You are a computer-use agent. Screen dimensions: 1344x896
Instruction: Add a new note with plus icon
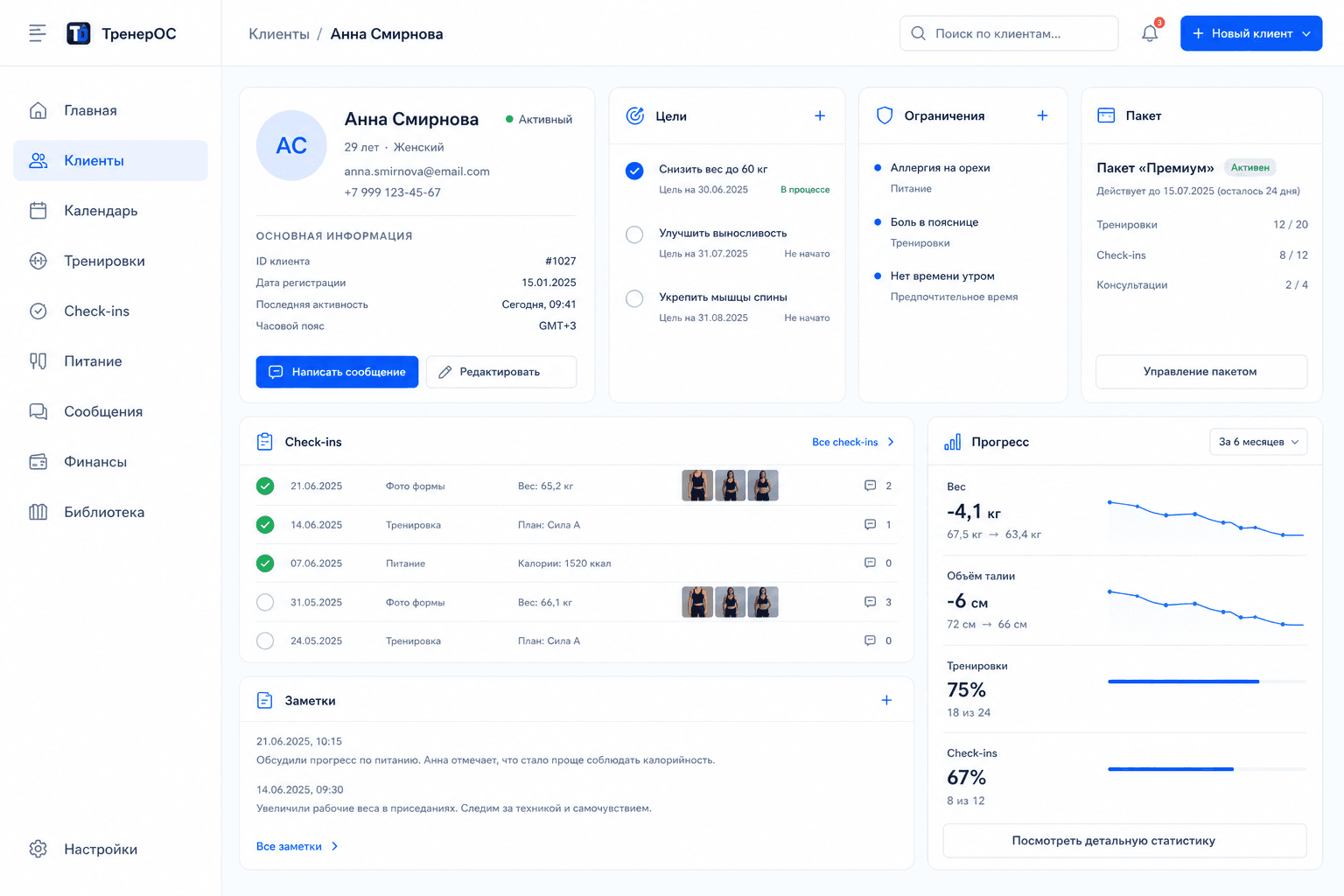click(886, 700)
